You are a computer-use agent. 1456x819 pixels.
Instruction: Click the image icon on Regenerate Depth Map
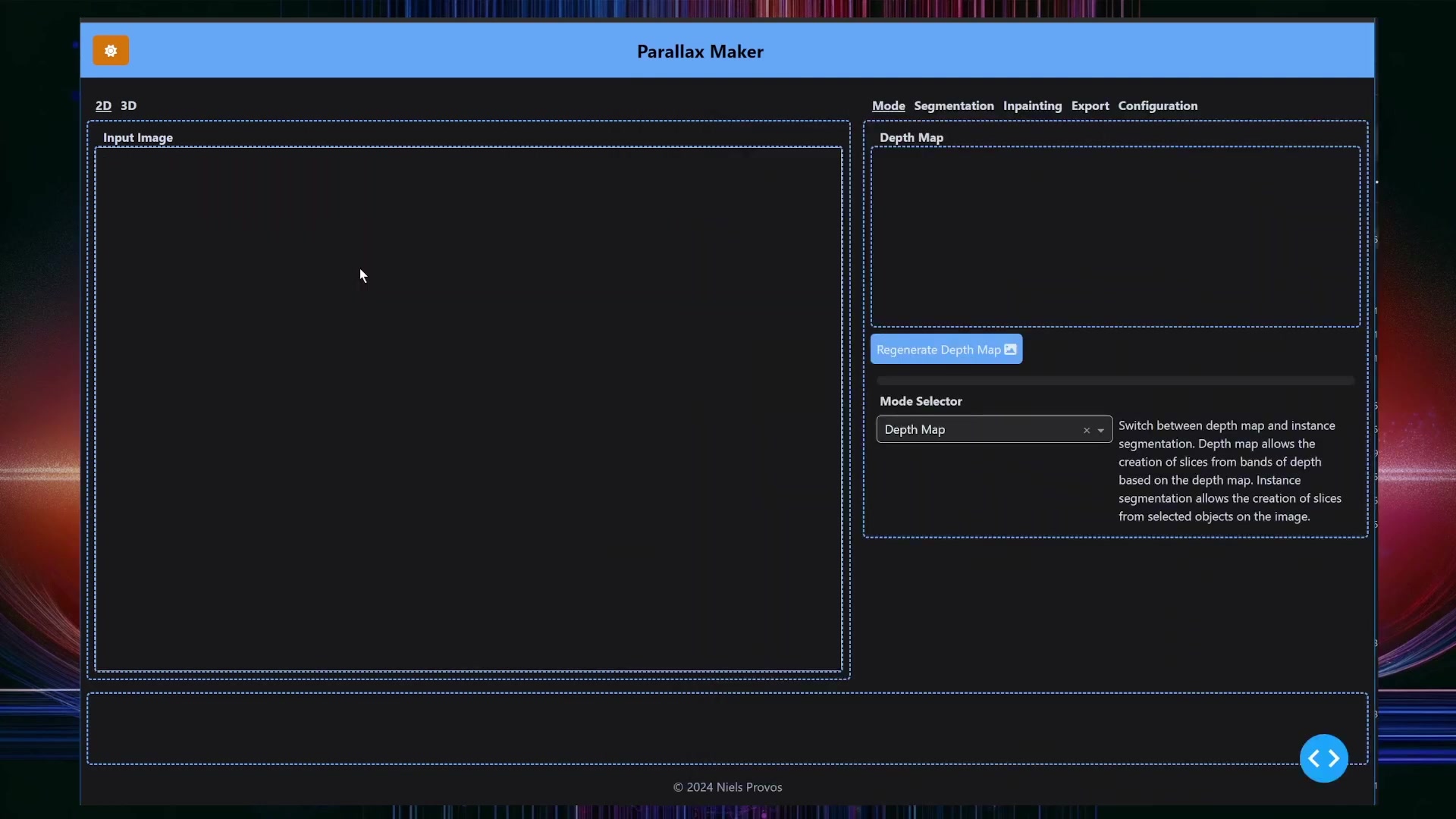point(1010,350)
